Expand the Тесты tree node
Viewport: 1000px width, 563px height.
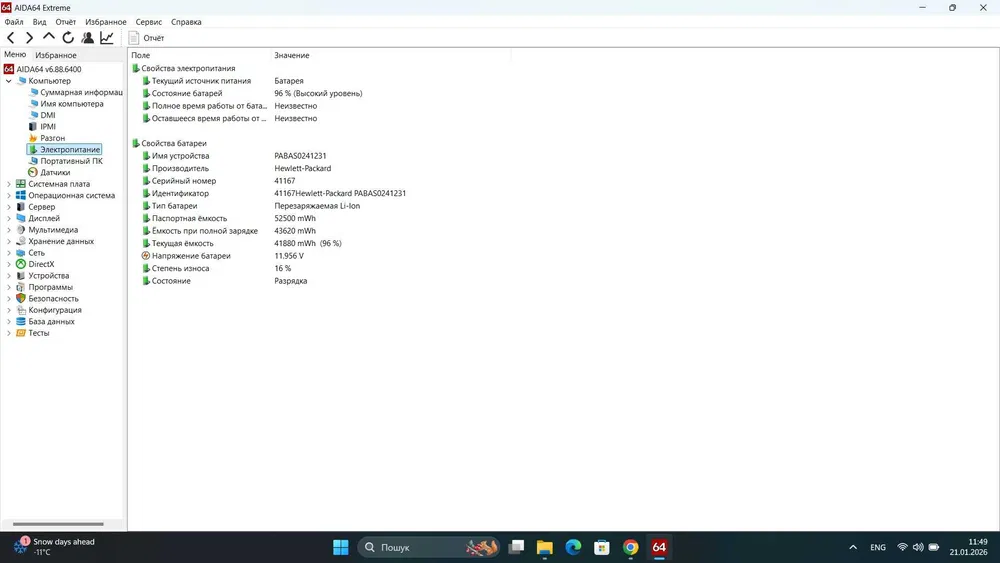point(9,333)
